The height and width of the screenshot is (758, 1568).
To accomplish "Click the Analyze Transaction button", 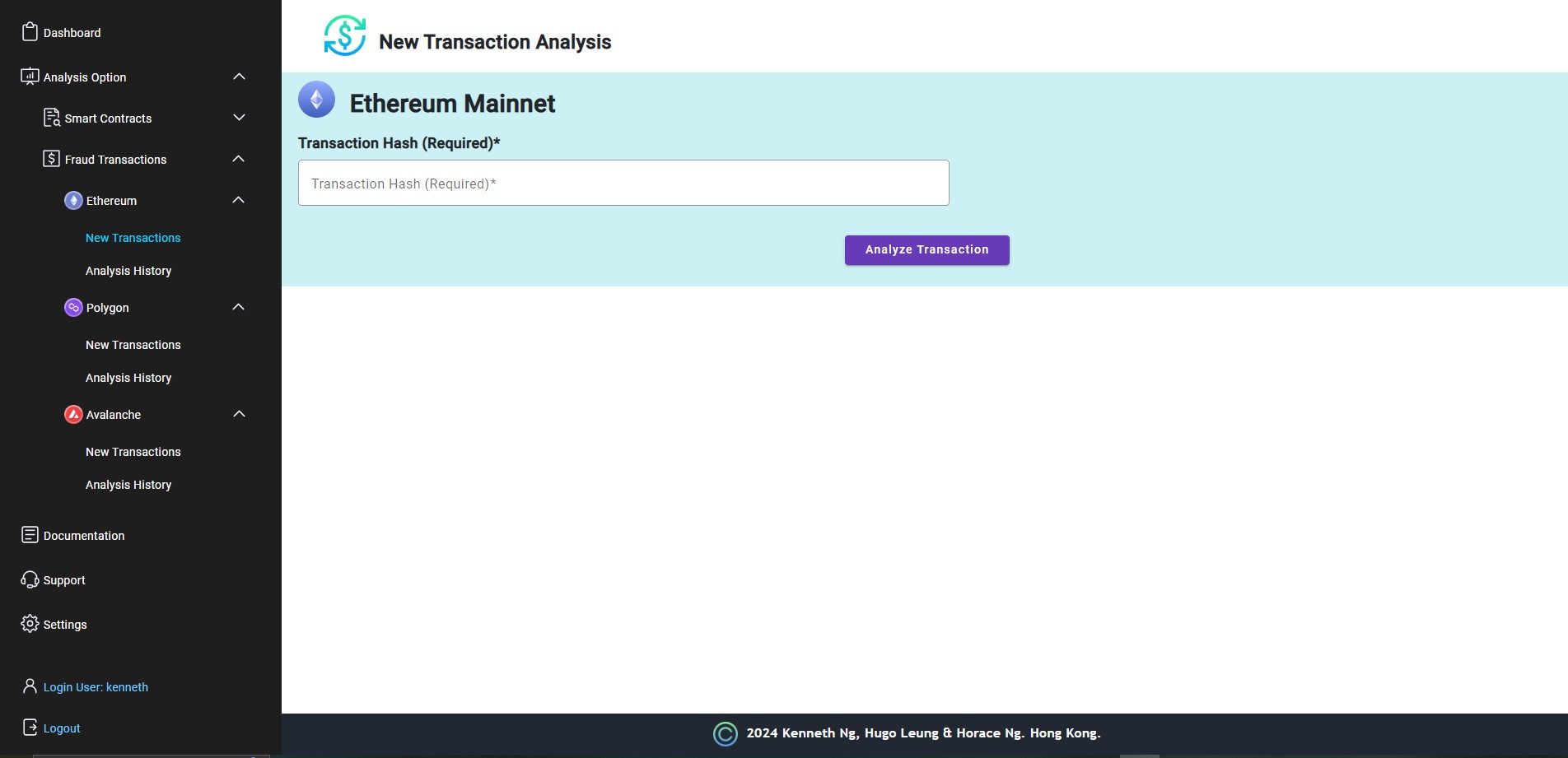I will click(x=927, y=250).
